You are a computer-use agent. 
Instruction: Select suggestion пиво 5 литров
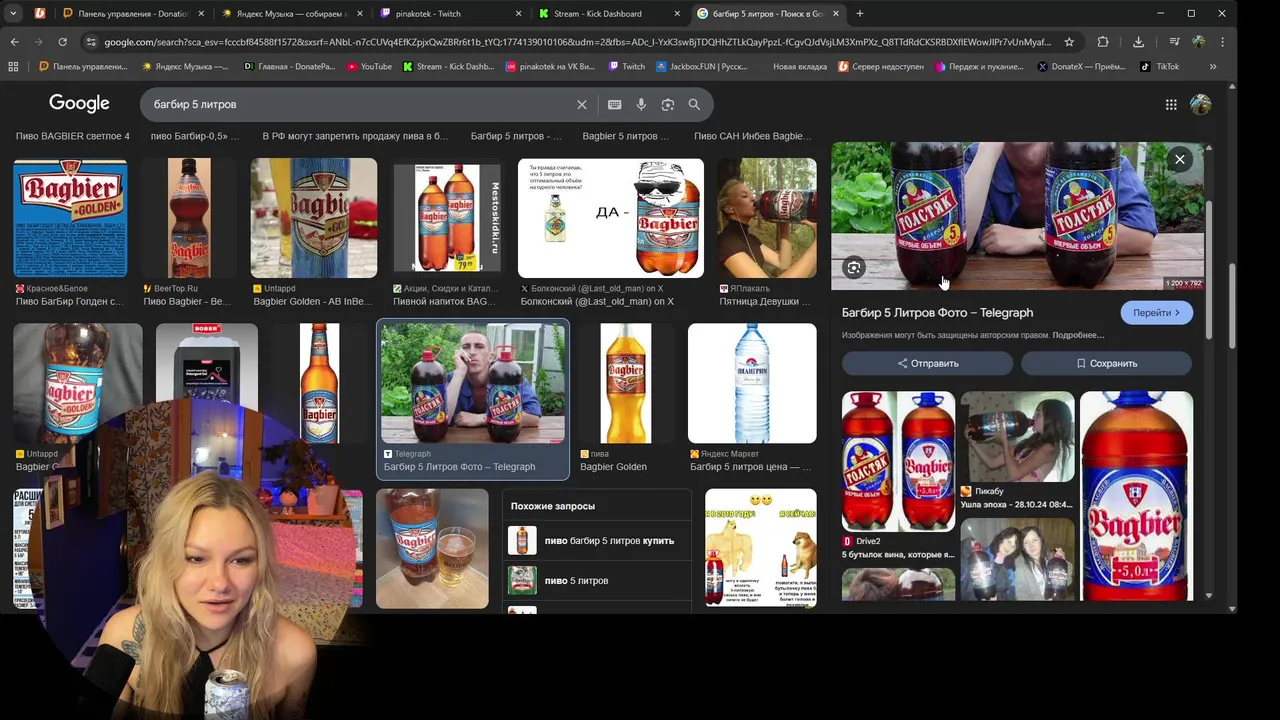(596, 581)
